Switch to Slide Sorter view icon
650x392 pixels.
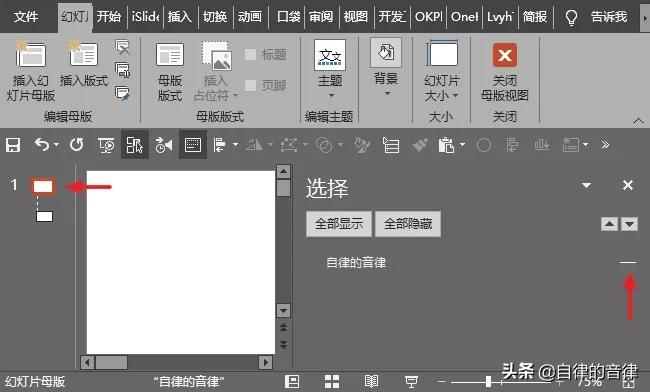(332, 382)
